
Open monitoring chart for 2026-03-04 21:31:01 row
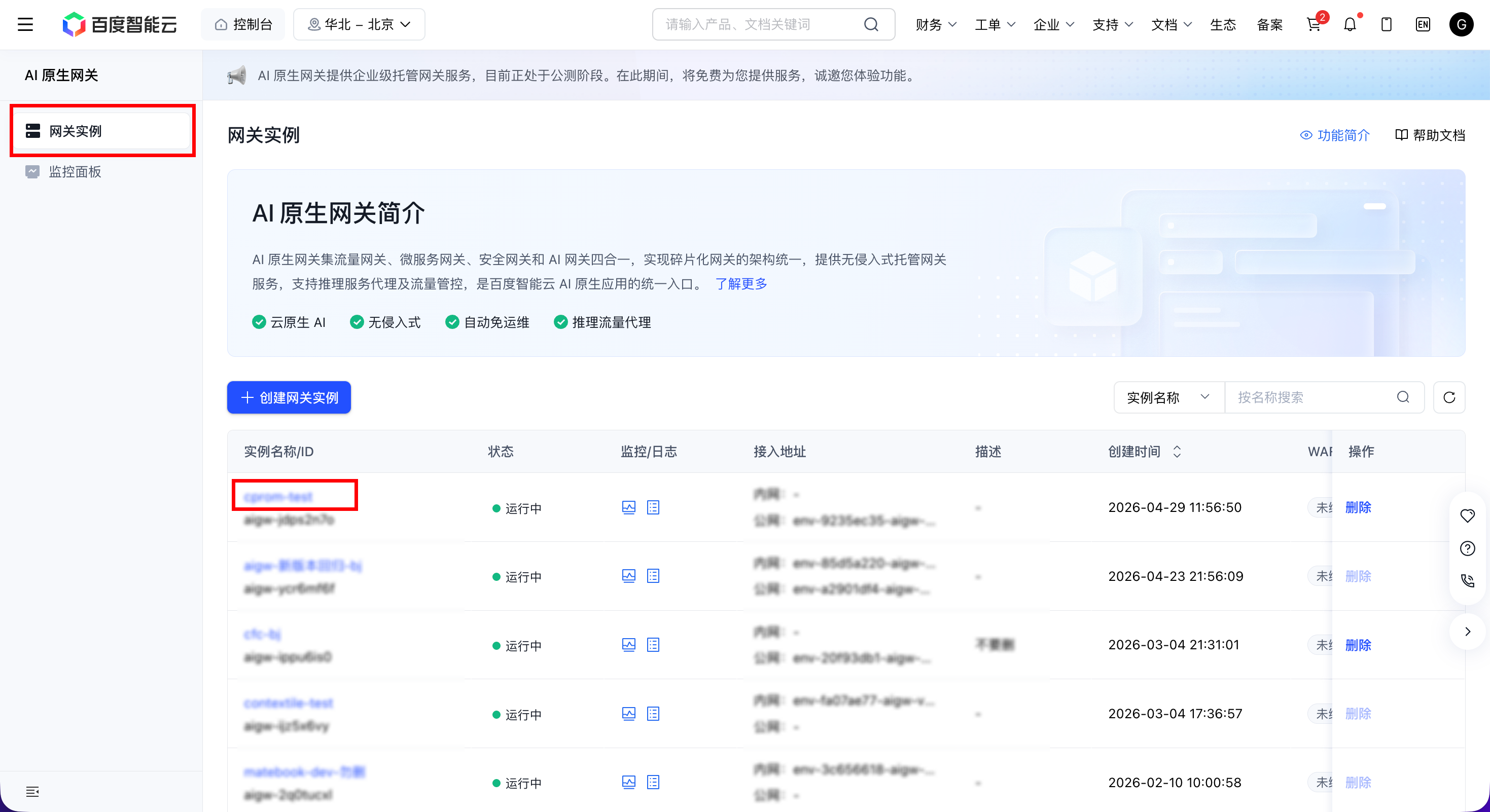click(x=629, y=645)
